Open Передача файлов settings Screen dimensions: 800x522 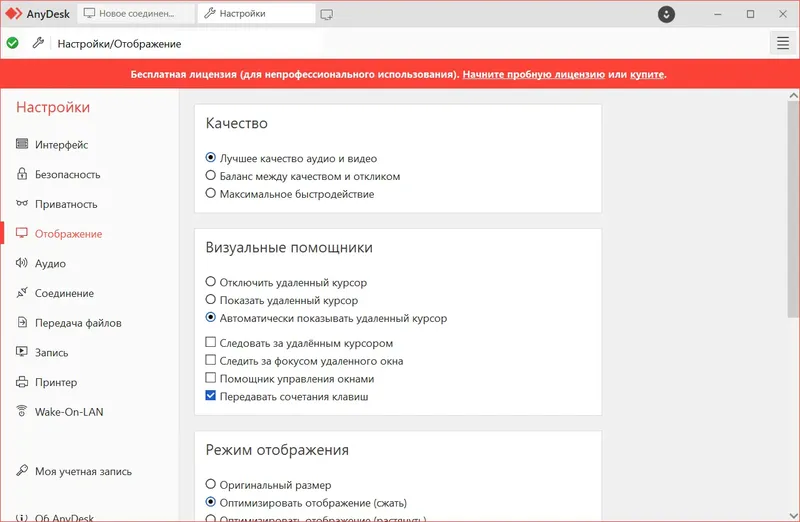[78, 323]
